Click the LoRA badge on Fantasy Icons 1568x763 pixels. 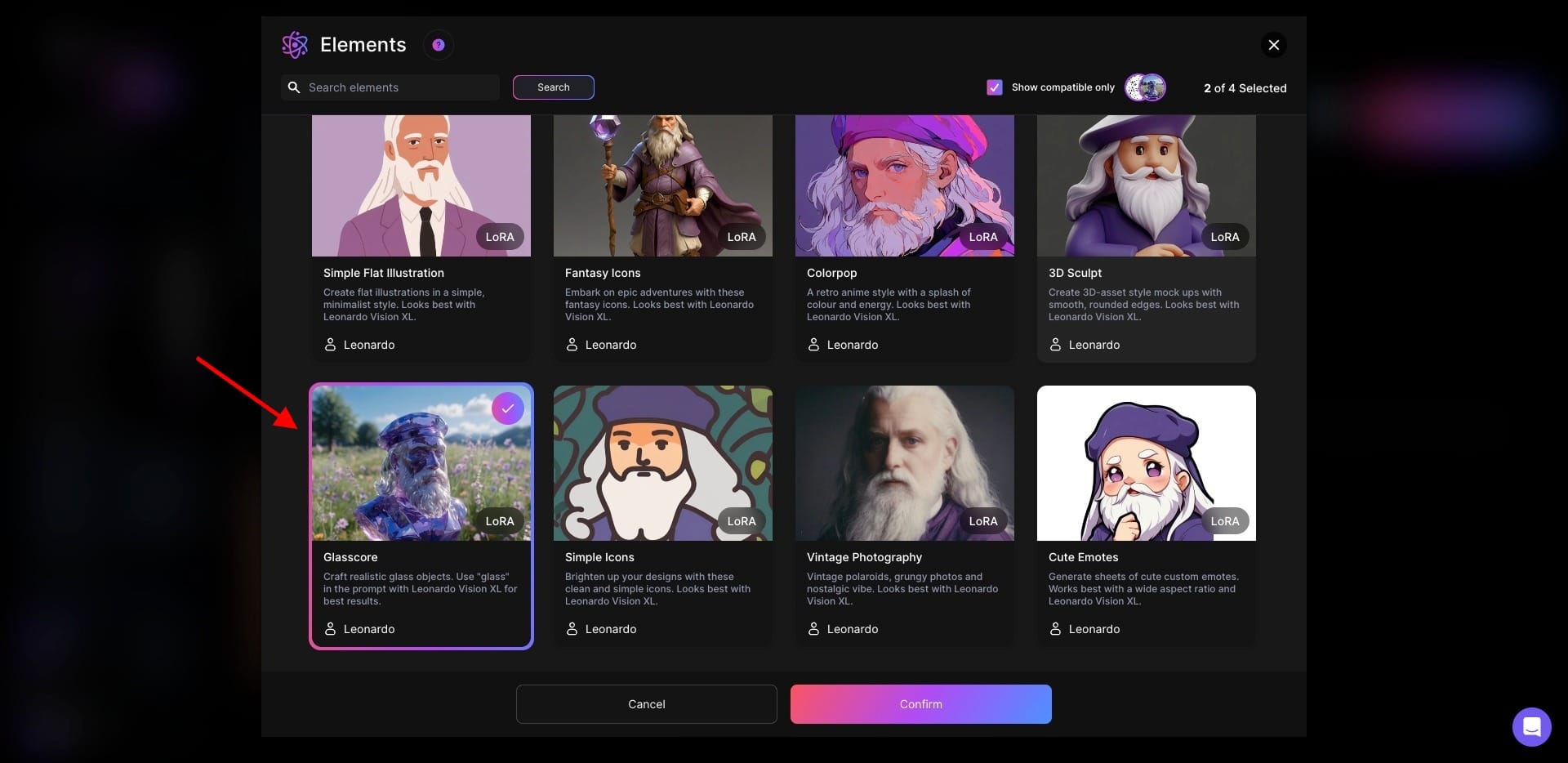click(x=742, y=237)
